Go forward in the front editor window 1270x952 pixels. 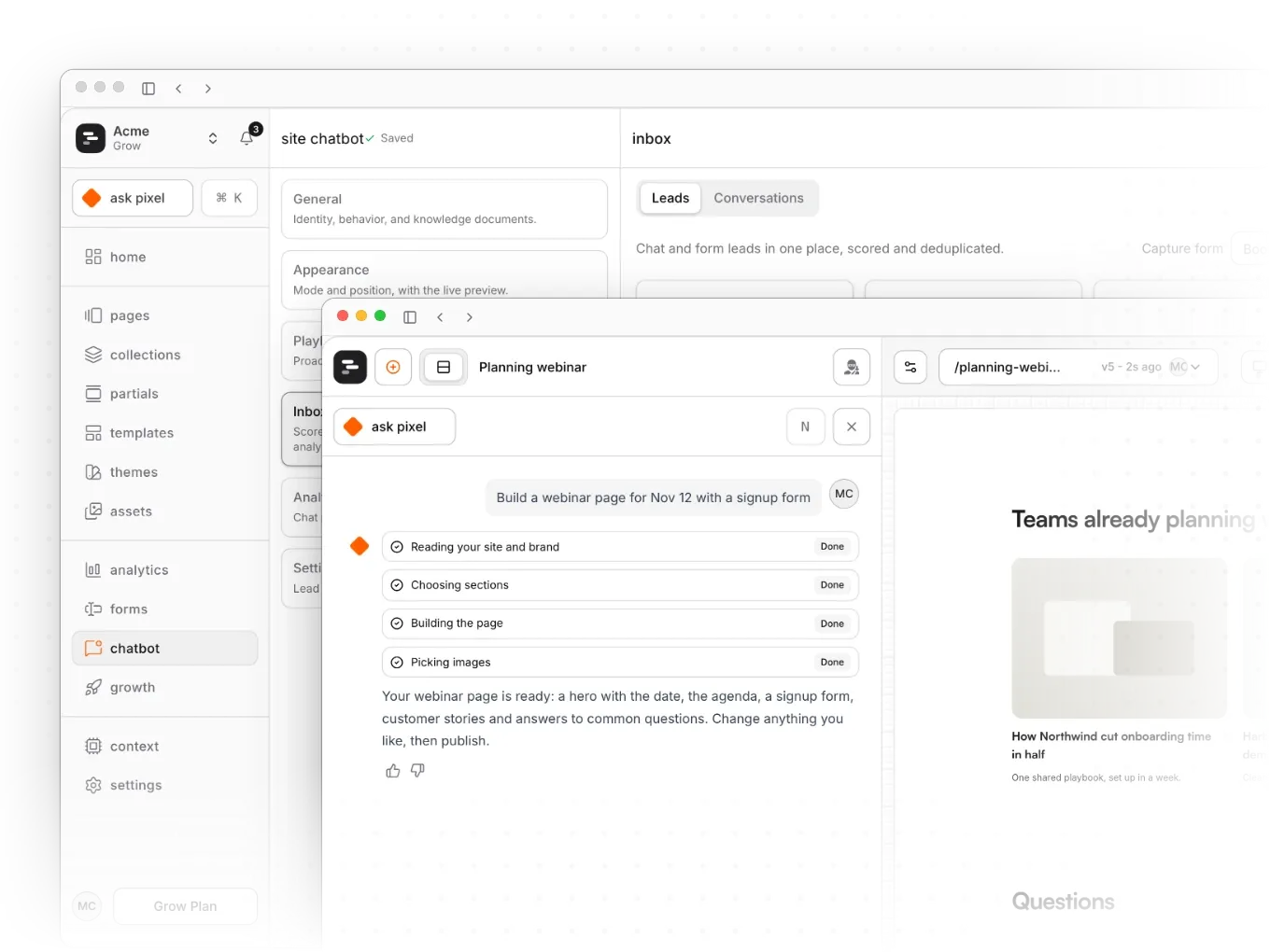click(470, 317)
